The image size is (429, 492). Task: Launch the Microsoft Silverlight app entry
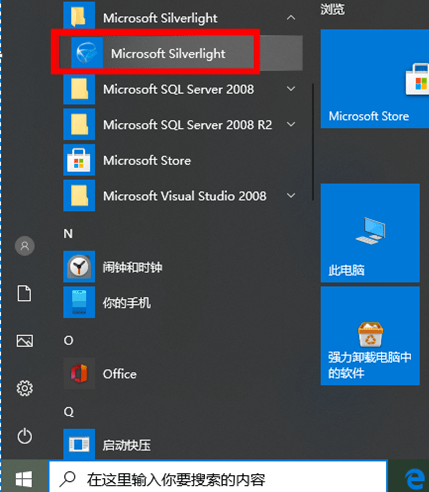point(180,53)
